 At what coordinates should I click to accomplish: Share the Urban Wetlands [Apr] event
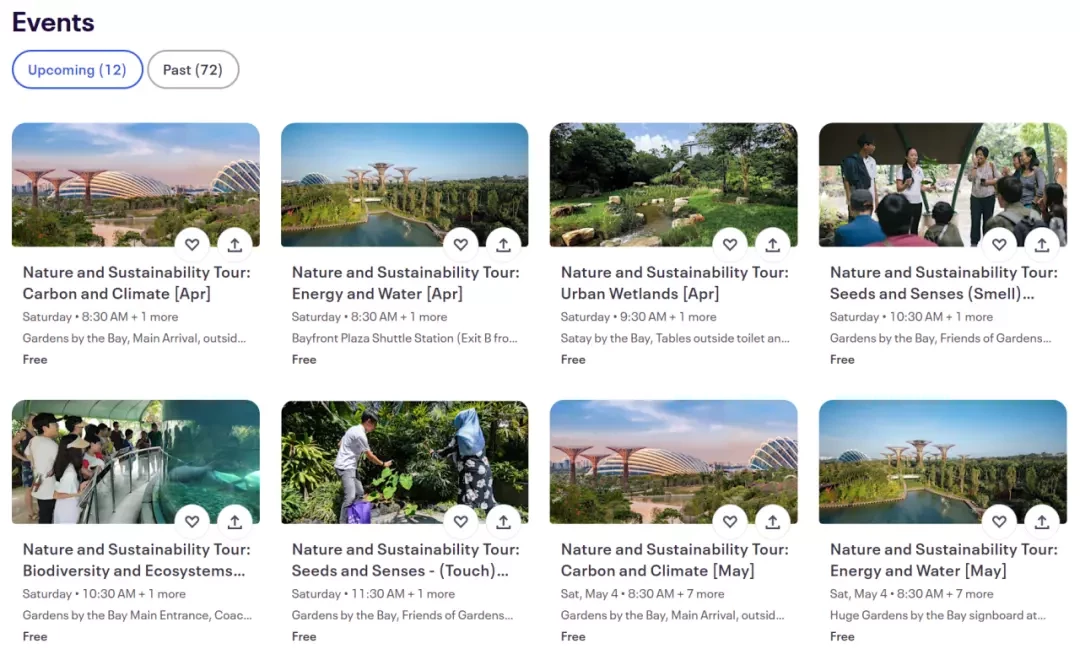(773, 244)
